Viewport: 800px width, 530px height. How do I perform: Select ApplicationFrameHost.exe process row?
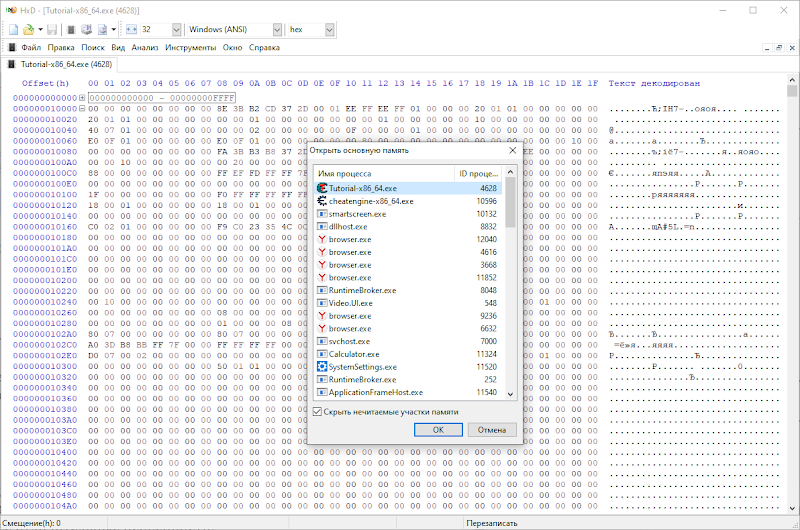pos(408,392)
